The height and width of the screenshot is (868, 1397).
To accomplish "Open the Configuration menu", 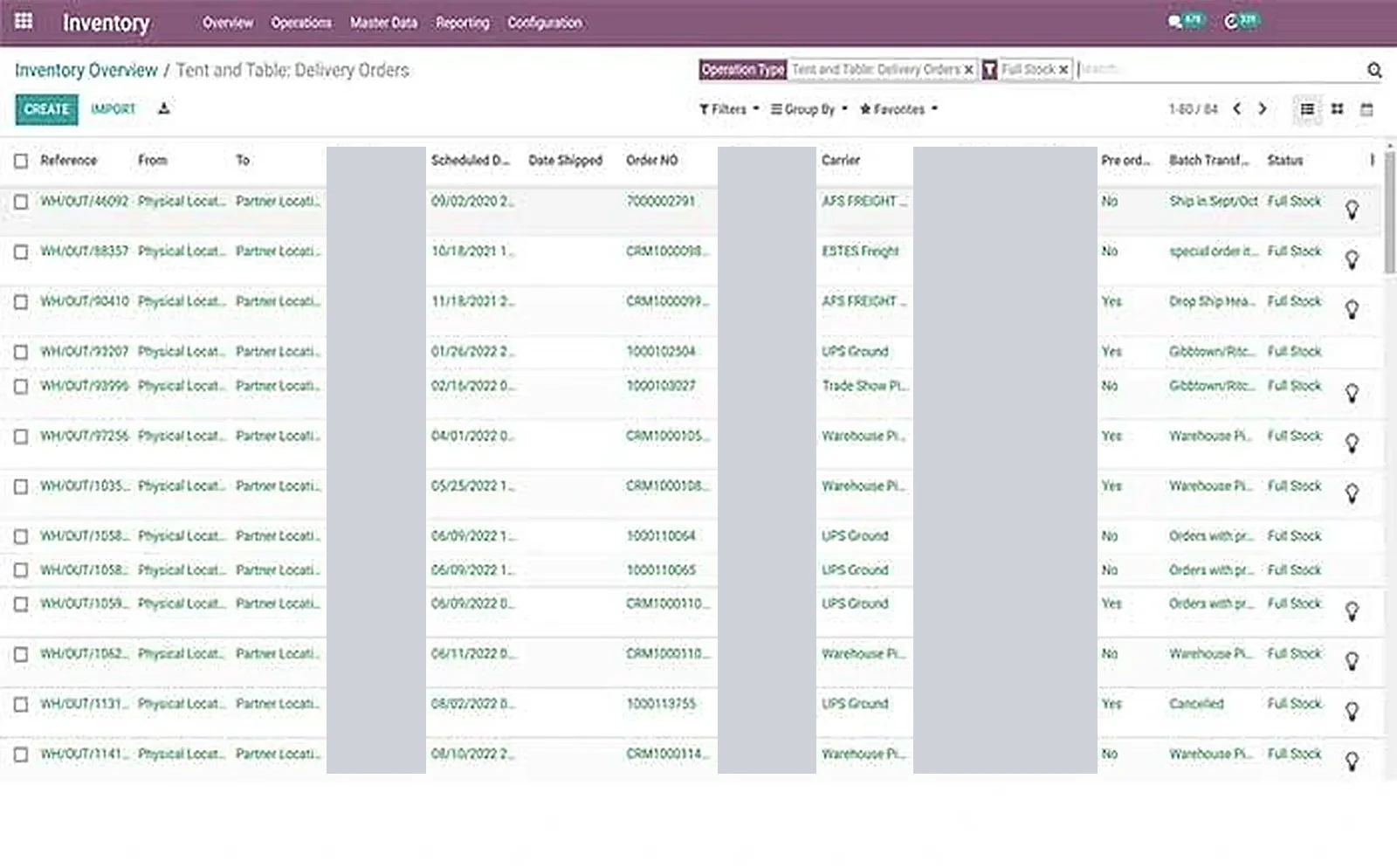I will (545, 23).
